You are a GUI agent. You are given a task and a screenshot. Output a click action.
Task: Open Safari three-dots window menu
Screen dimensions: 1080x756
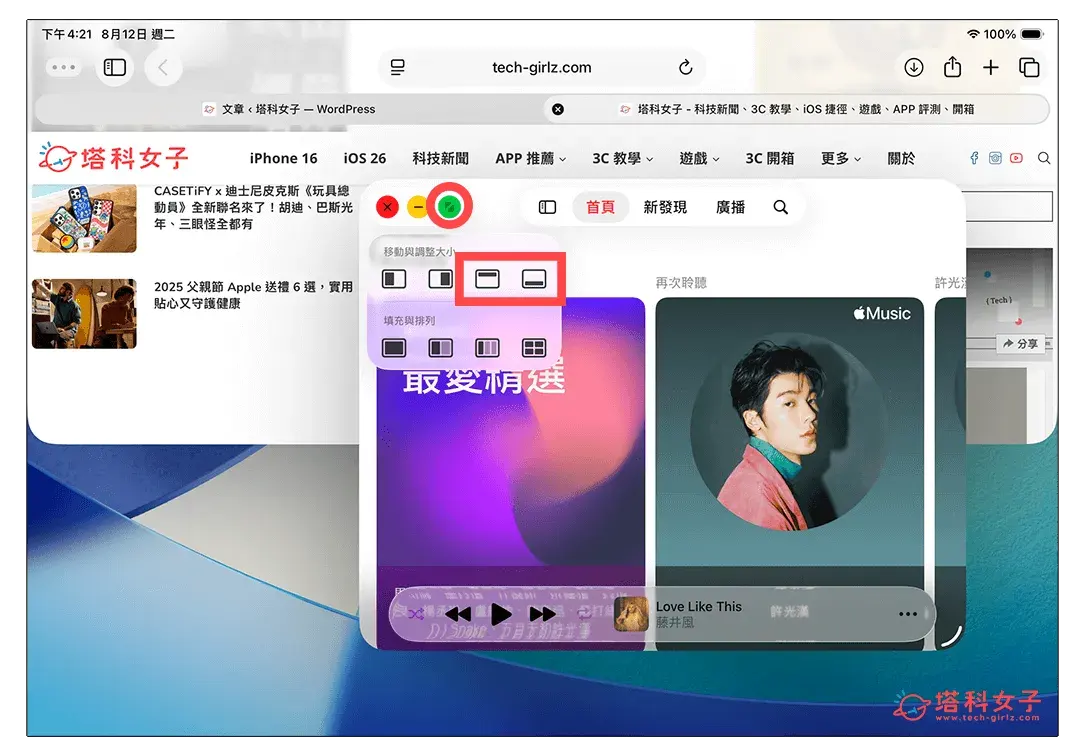[x=63, y=67]
